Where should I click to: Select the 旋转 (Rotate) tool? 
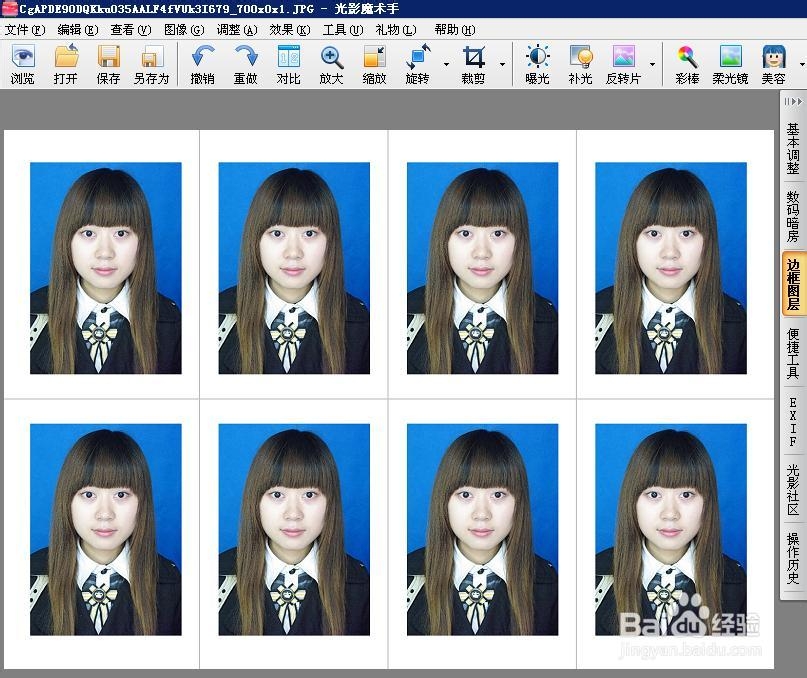coord(417,64)
